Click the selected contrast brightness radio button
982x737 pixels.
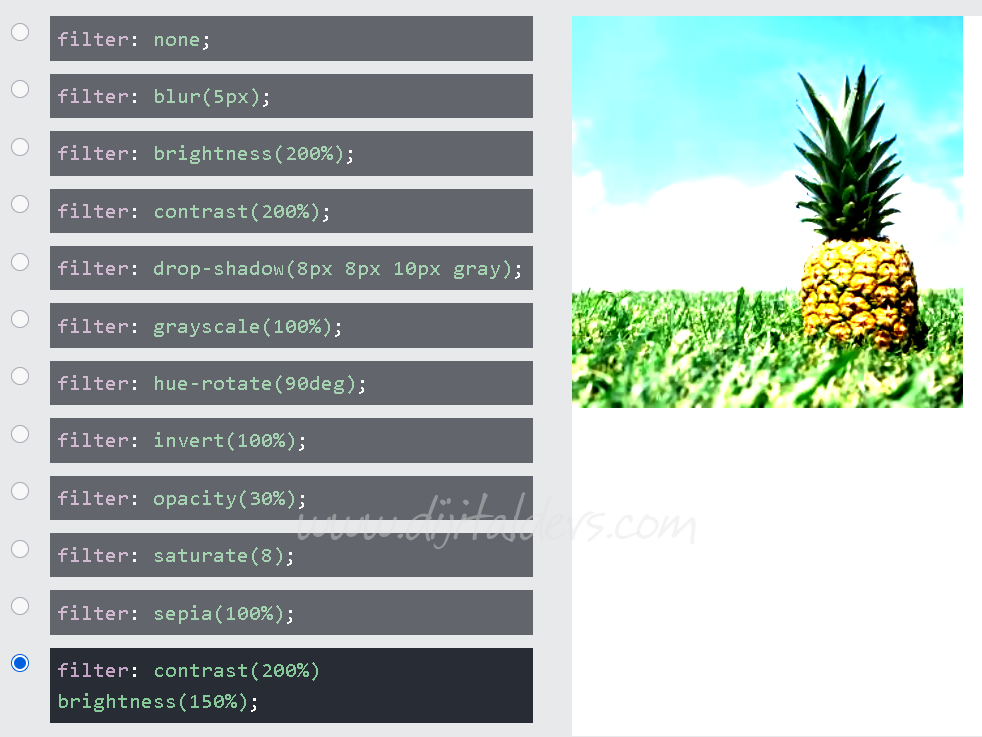[20, 663]
